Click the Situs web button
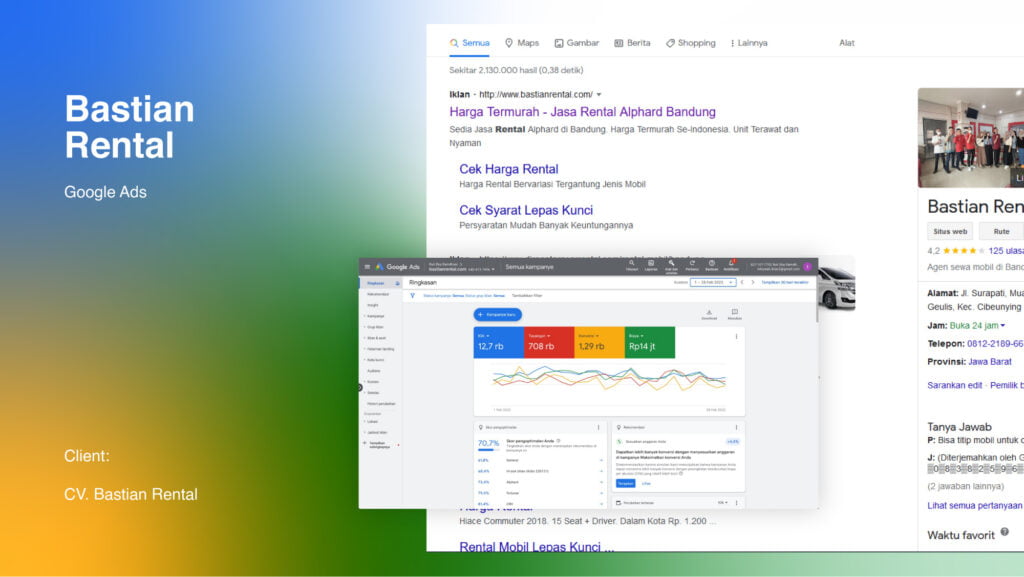This screenshot has height=577, width=1024. coord(948,231)
